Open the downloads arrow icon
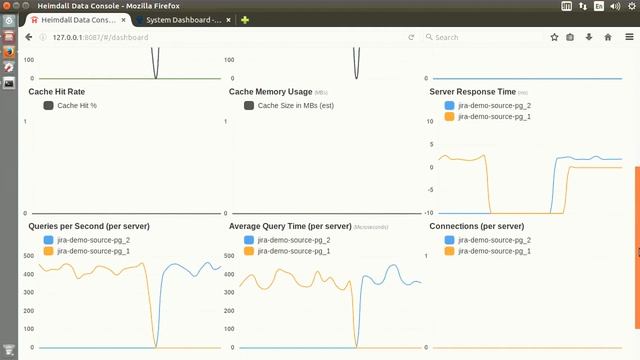The height and width of the screenshot is (360, 640). tap(589, 37)
